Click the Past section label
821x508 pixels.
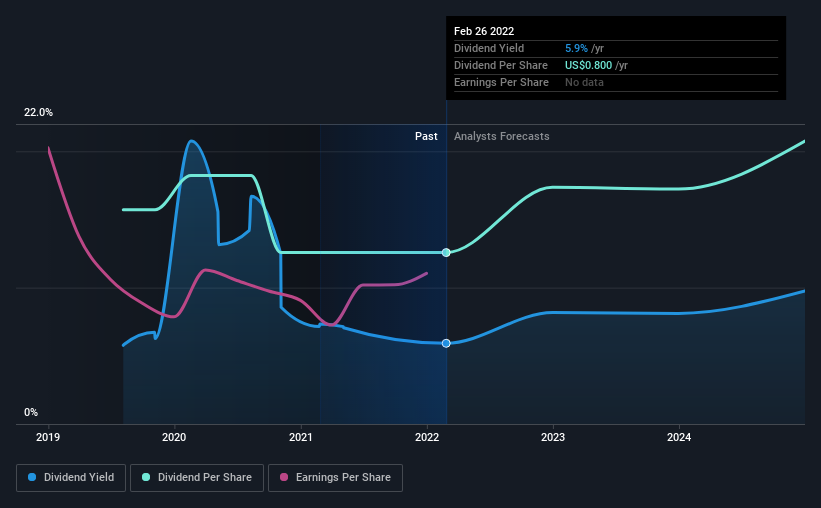[x=426, y=136]
